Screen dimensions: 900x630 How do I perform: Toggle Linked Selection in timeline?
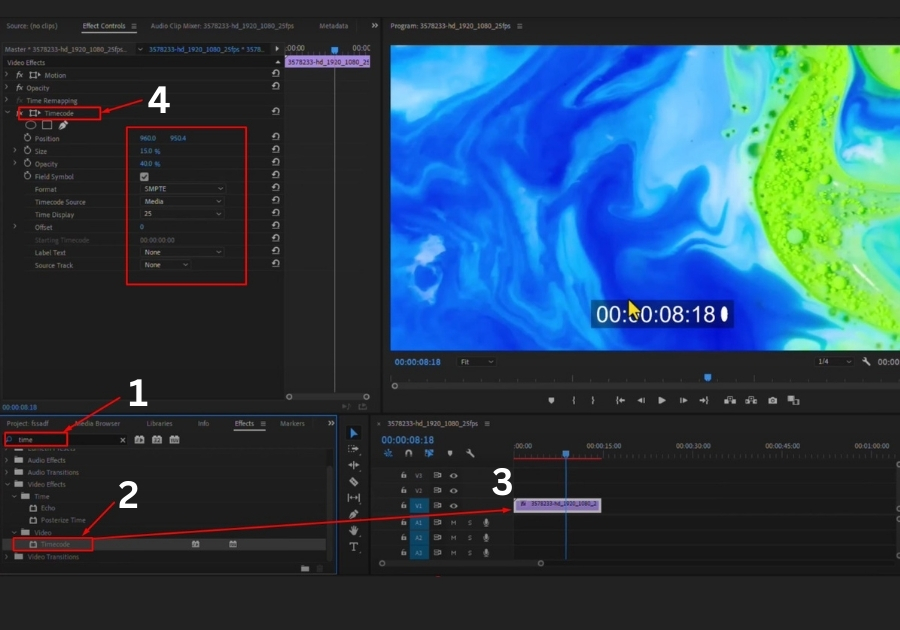coord(429,453)
